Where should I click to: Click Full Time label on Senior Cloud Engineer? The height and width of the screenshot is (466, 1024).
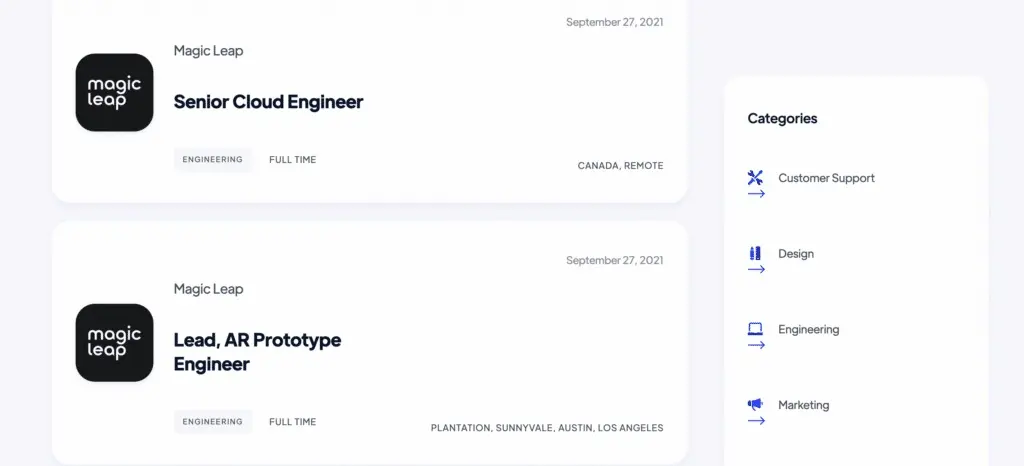293,160
